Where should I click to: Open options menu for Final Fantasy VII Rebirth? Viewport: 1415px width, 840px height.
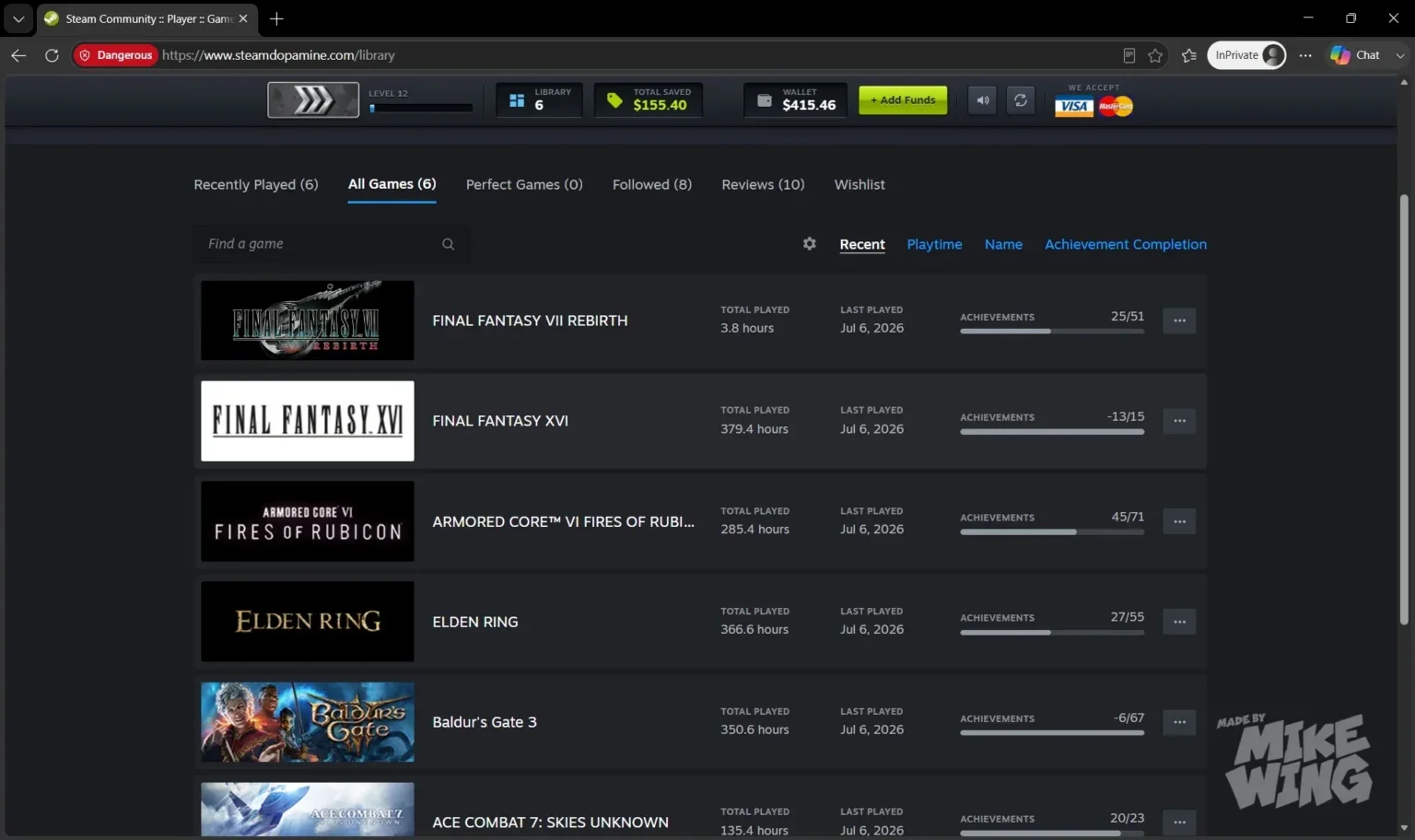pos(1179,321)
